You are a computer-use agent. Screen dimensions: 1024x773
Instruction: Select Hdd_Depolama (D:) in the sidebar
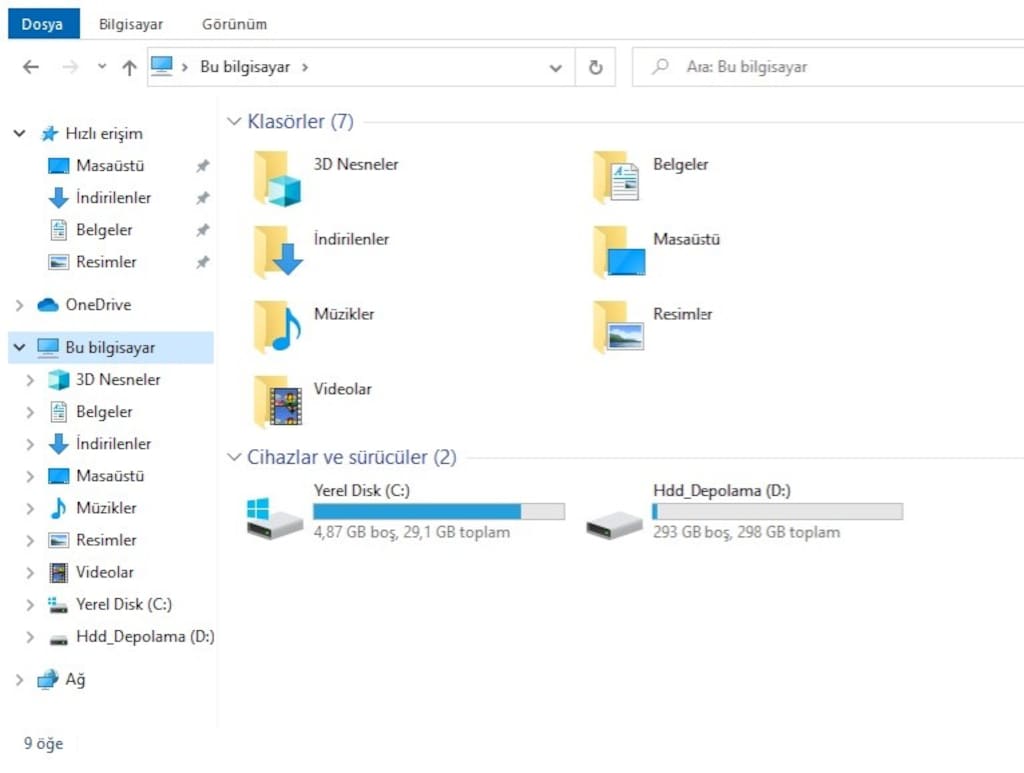(145, 636)
